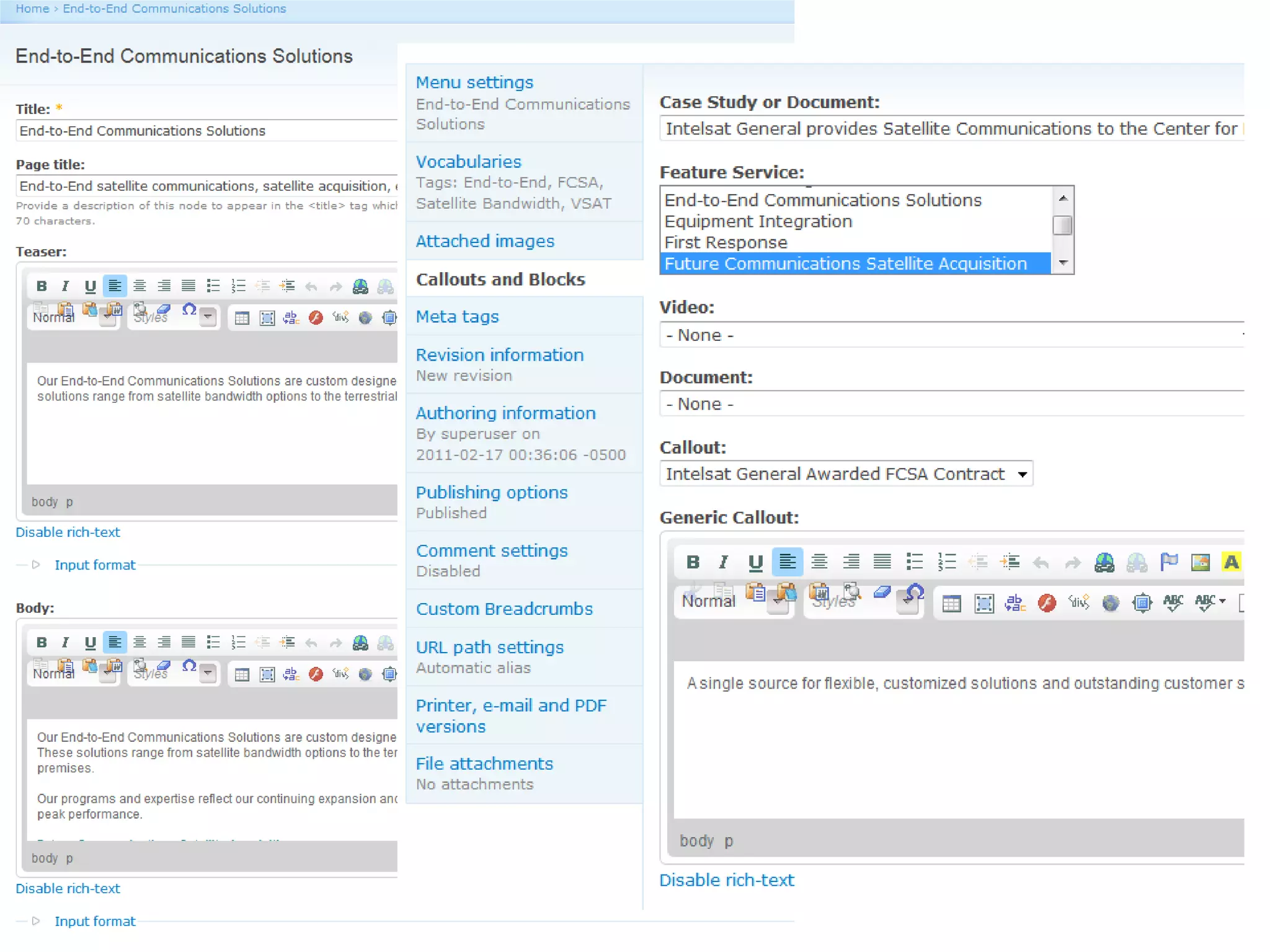This screenshot has height=952, width=1270.
Task: Click the Home breadcrumb link
Action: [32, 9]
